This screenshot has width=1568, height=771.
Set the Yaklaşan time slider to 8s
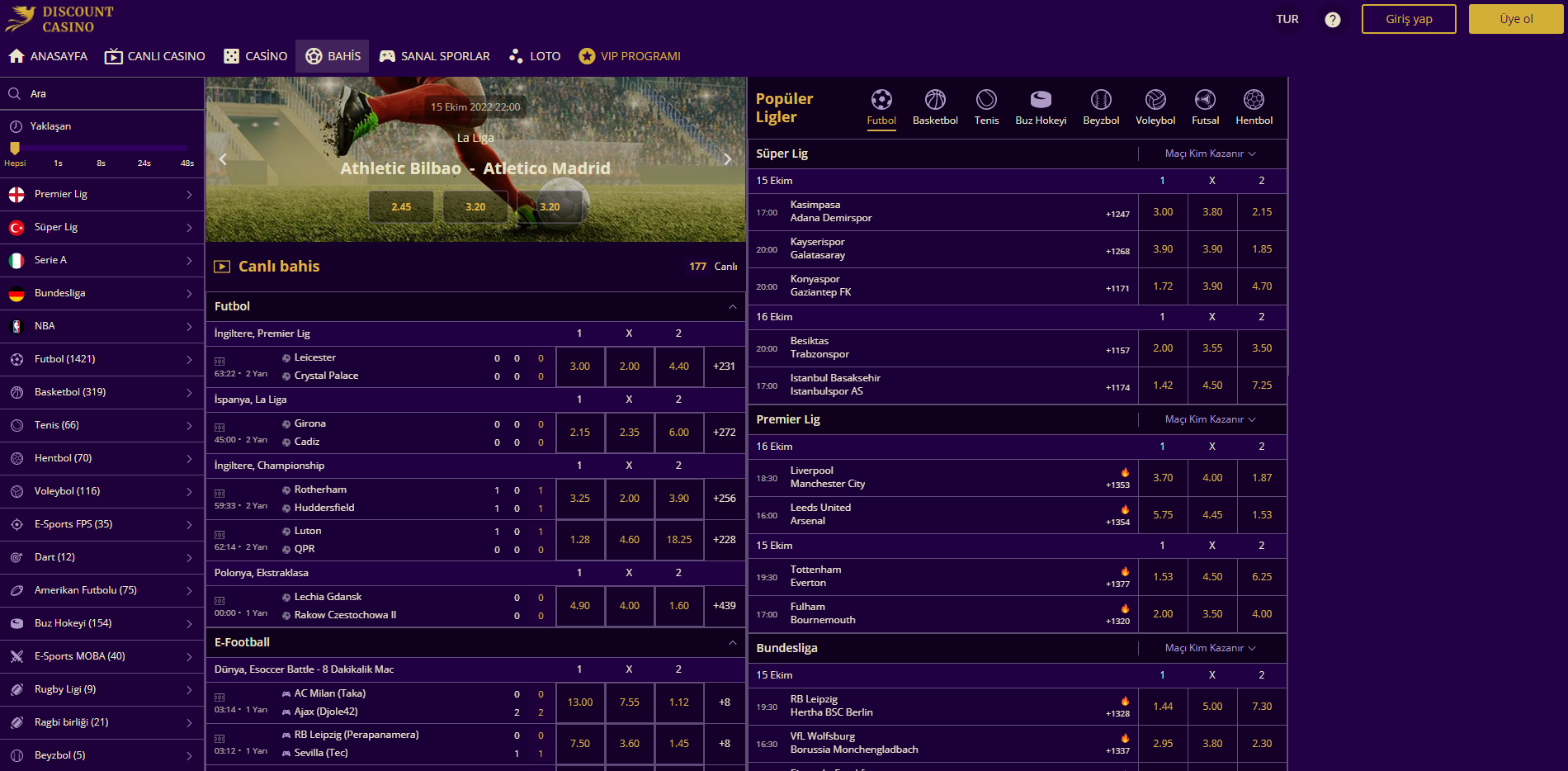[101, 163]
